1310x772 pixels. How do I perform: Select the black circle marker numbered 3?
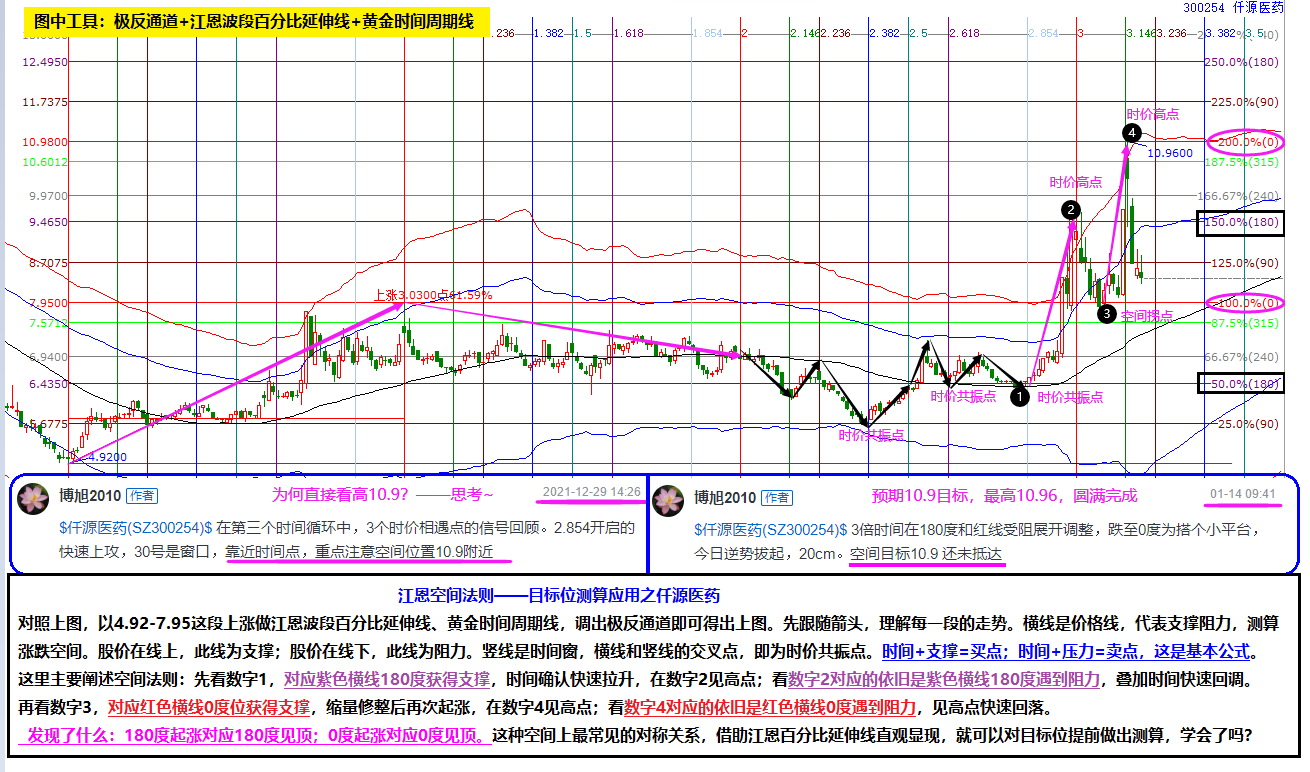coord(1107,314)
